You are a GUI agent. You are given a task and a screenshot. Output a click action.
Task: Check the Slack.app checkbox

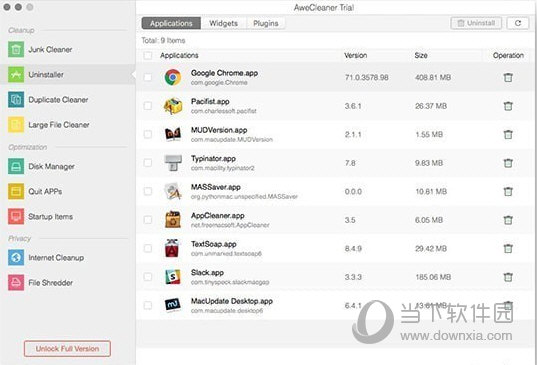pos(148,277)
